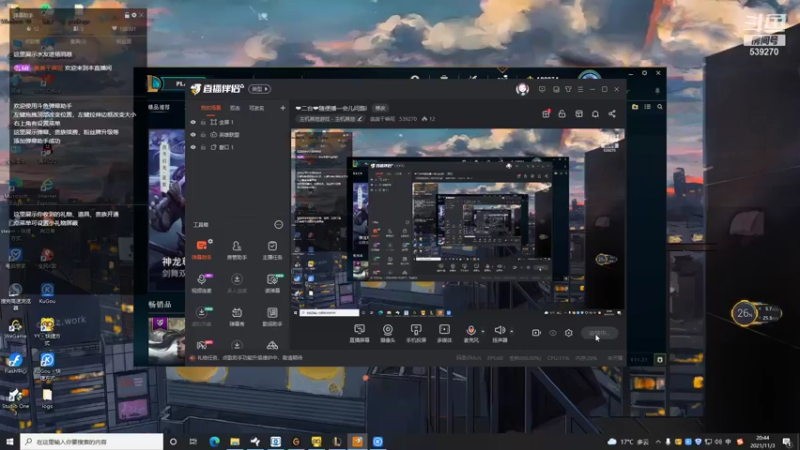Hide the 全屏 1 source layer
This screenshot has height=450, width=800.
[193, 122]
